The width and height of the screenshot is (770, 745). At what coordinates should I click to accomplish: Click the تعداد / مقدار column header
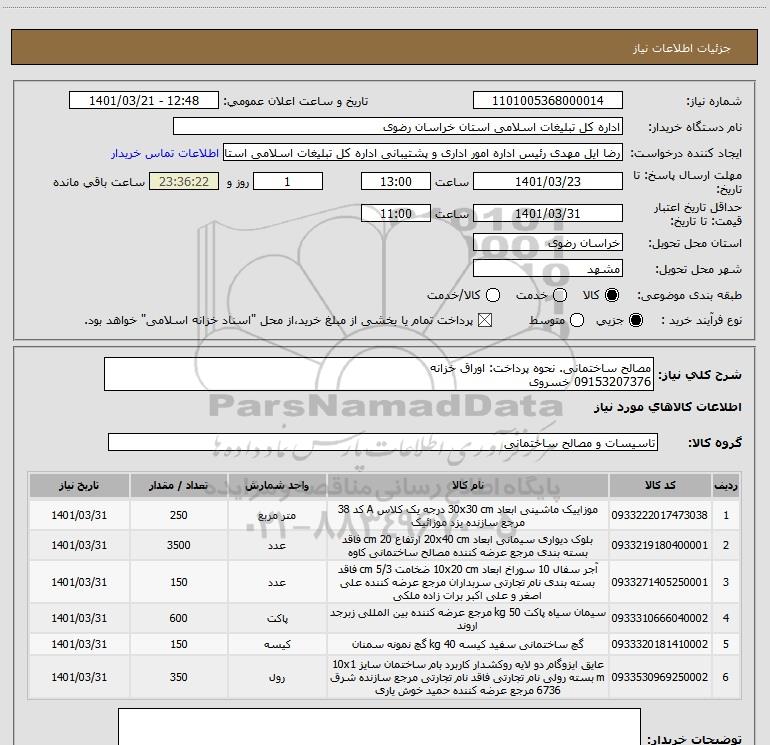tap(178, 486)
